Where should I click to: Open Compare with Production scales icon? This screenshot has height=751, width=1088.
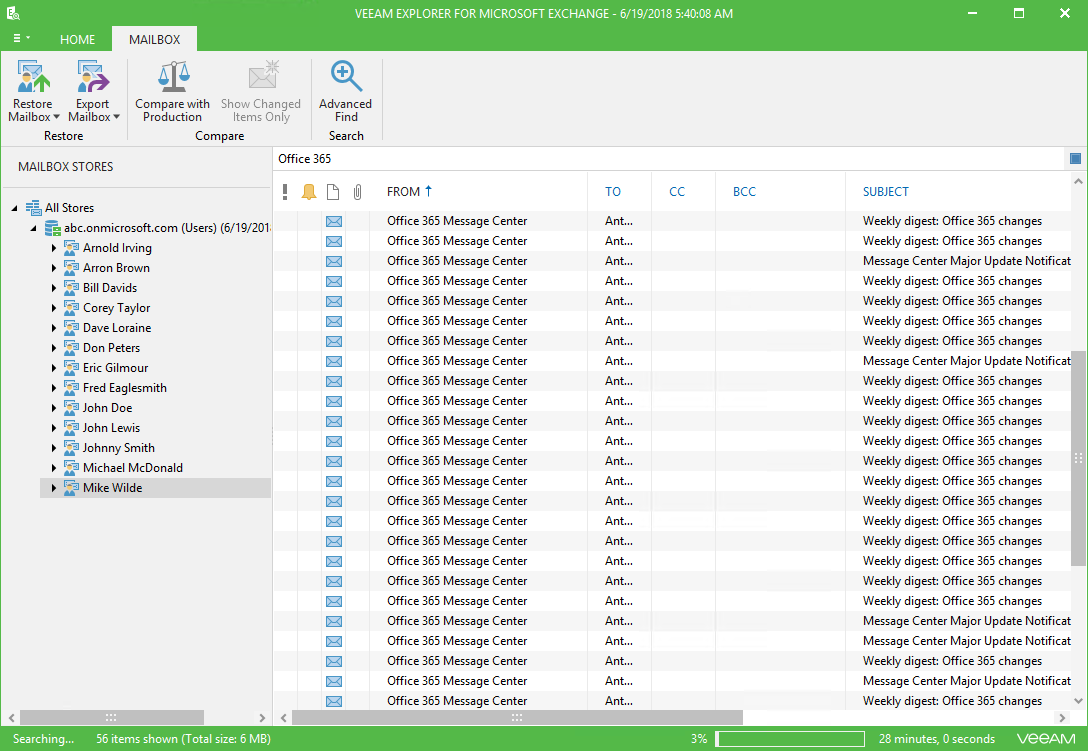[173, 76]
